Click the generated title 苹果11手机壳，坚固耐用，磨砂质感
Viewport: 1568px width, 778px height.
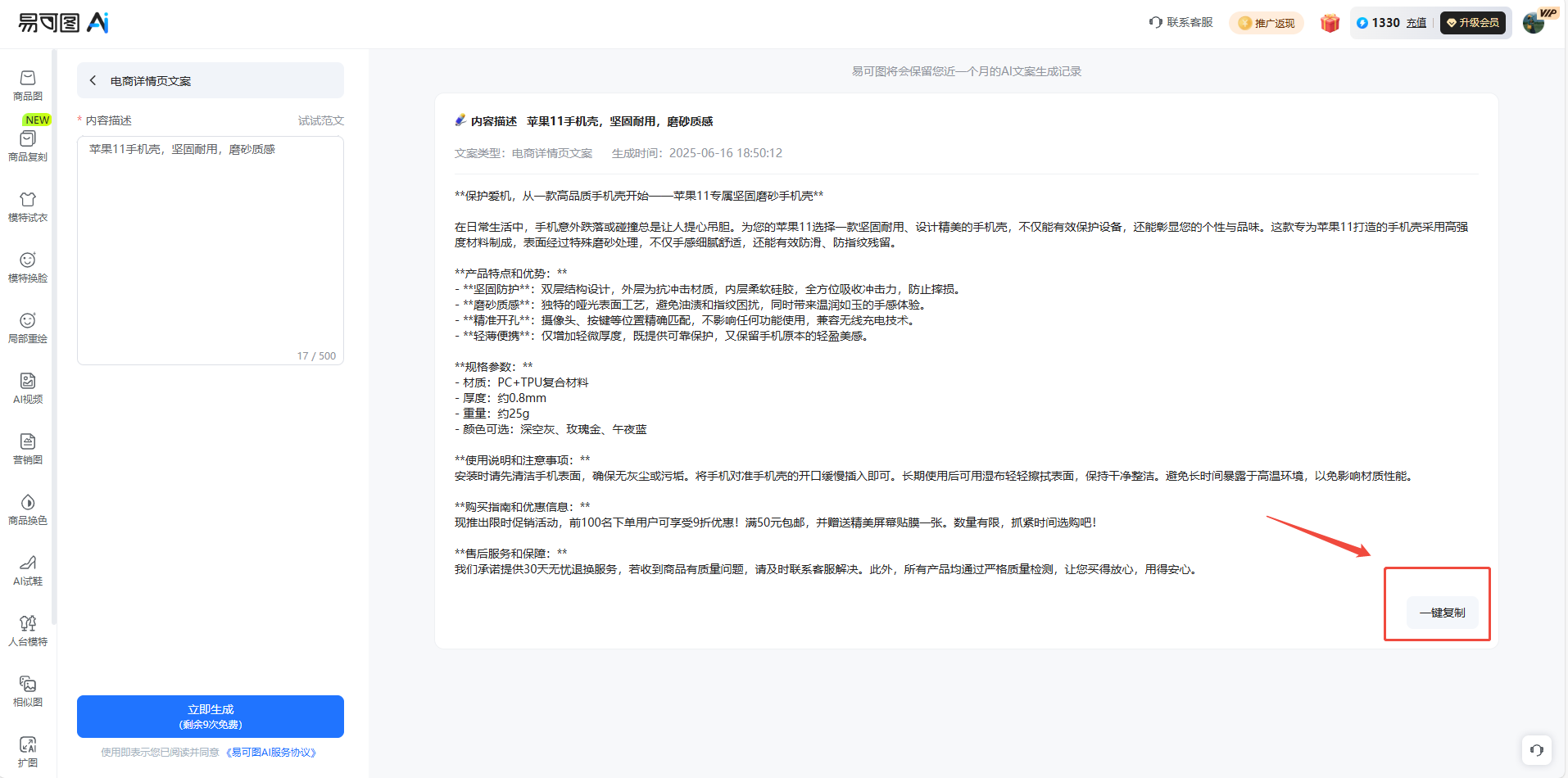tap(619, 121)
